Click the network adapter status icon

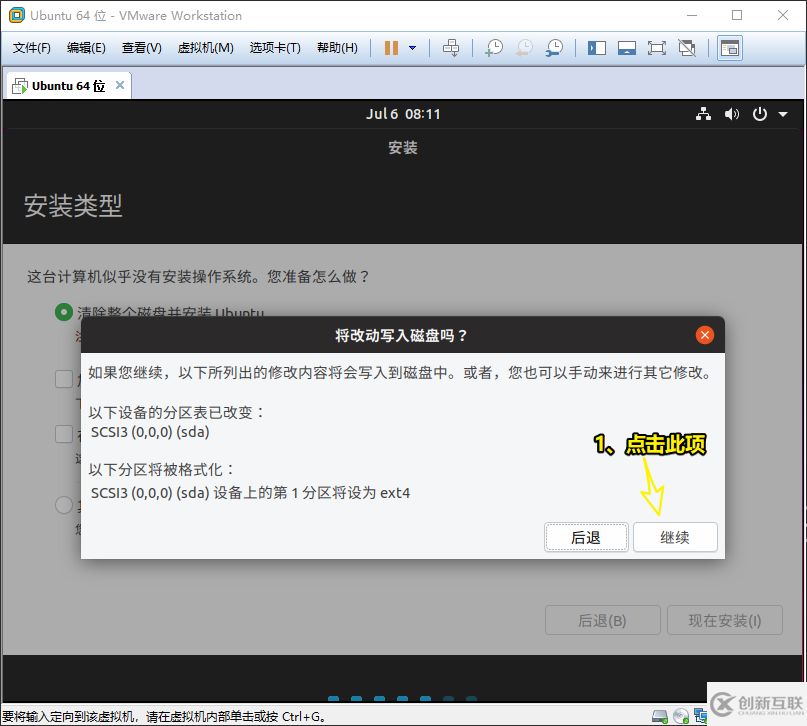click(700, 716)
